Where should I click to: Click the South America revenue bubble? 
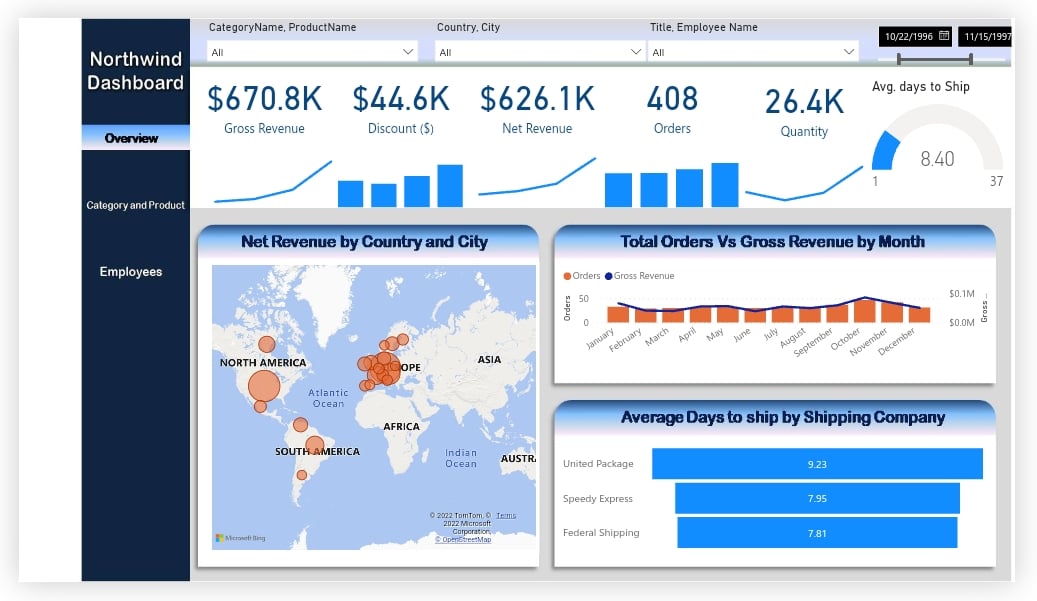tap(314, 446)
